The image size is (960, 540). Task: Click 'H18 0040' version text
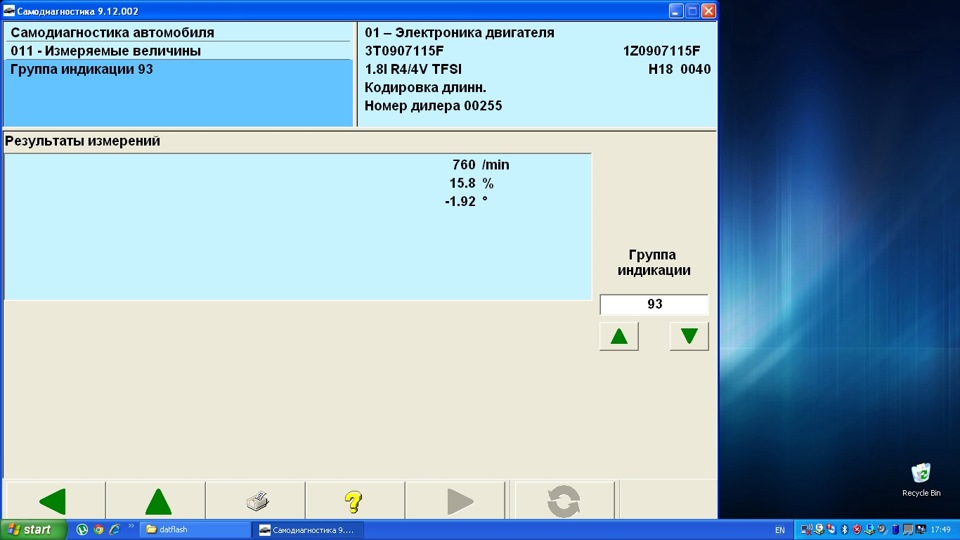pyautogui.click(x=680, y=69)
